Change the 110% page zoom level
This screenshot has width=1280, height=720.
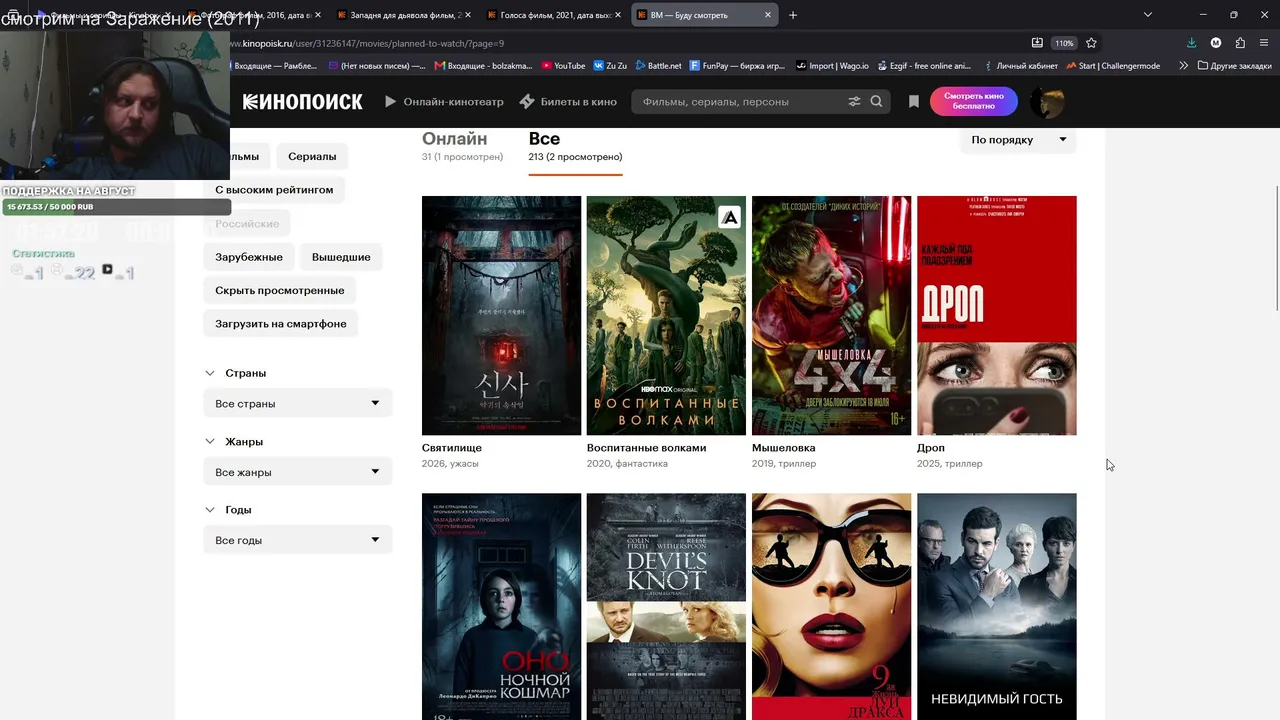[1064, 43]
